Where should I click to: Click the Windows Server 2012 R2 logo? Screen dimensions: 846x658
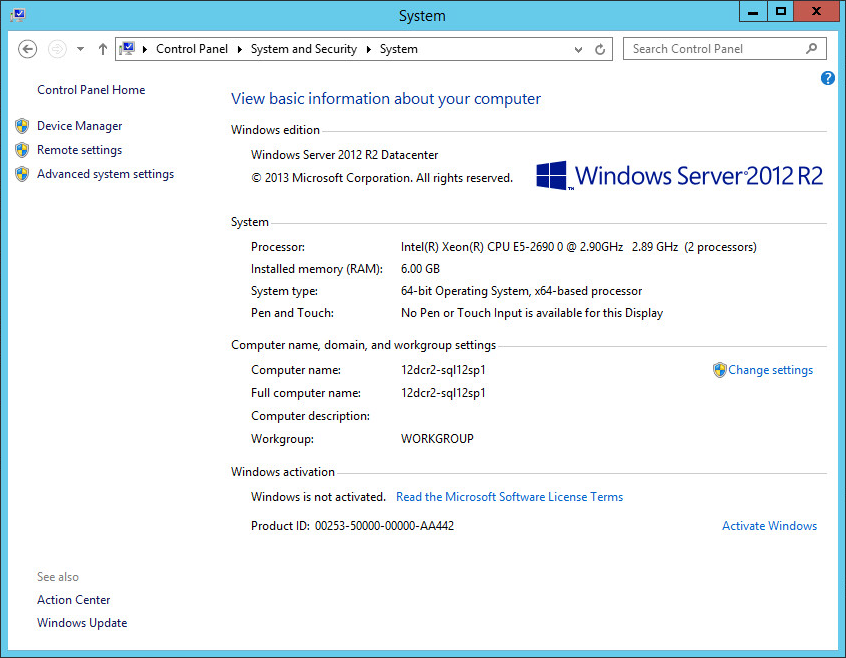click(x=680, y=176)
